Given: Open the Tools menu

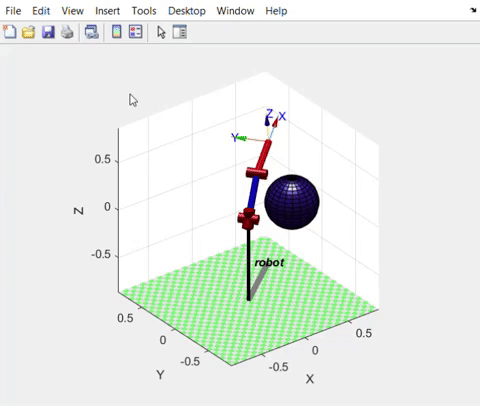Looking at the screenshot, I should tap(144, 11).
